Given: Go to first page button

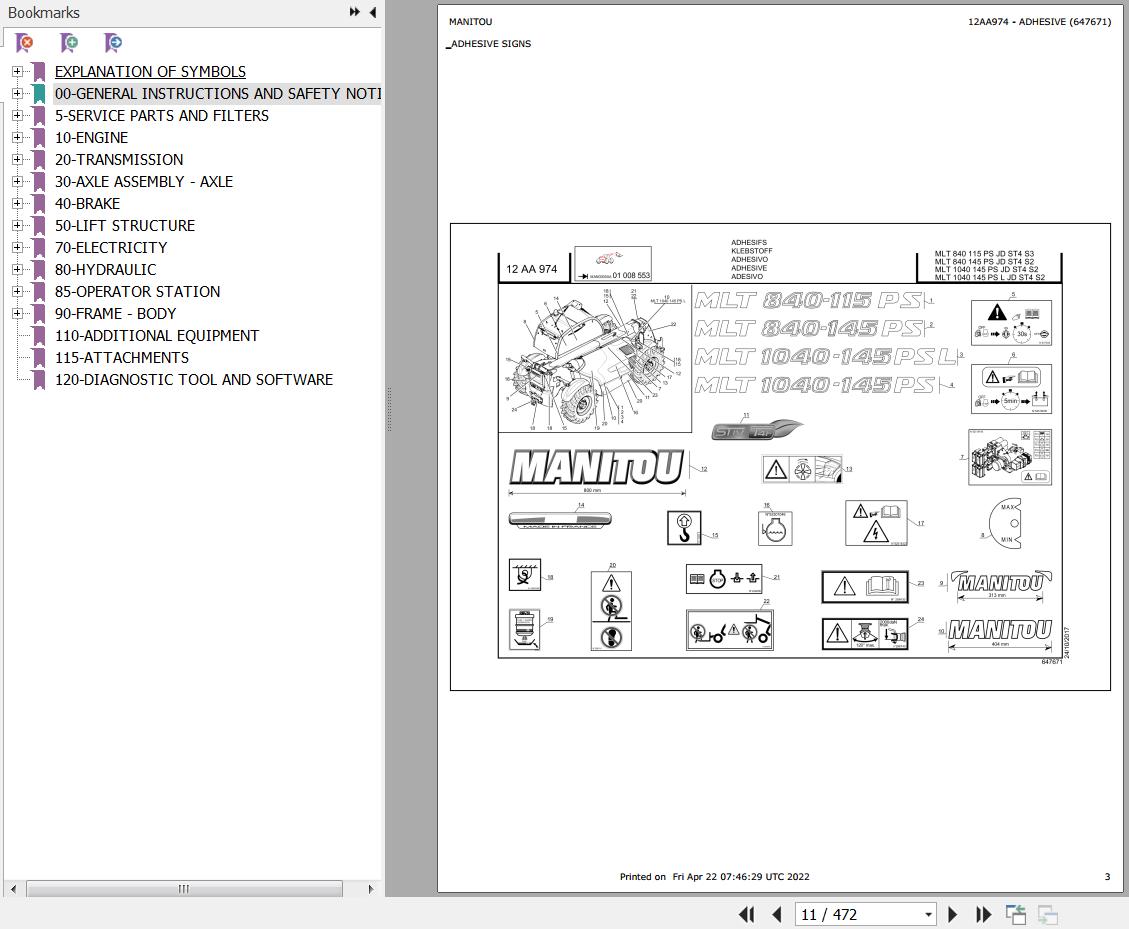Looking at the screenshot, I should point(747,915).
